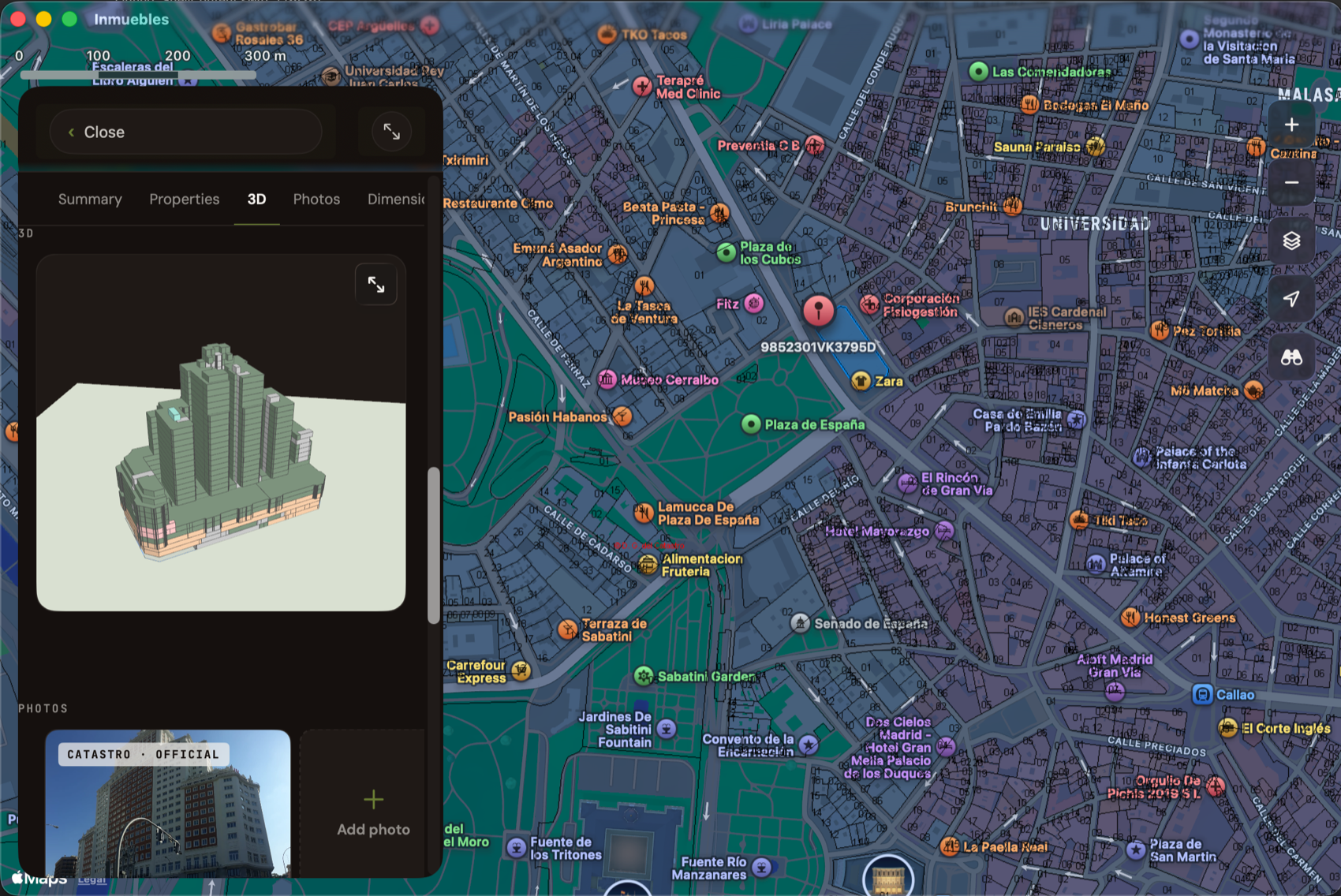
Task: Select the 3D tab
Action: pos(256,200)
